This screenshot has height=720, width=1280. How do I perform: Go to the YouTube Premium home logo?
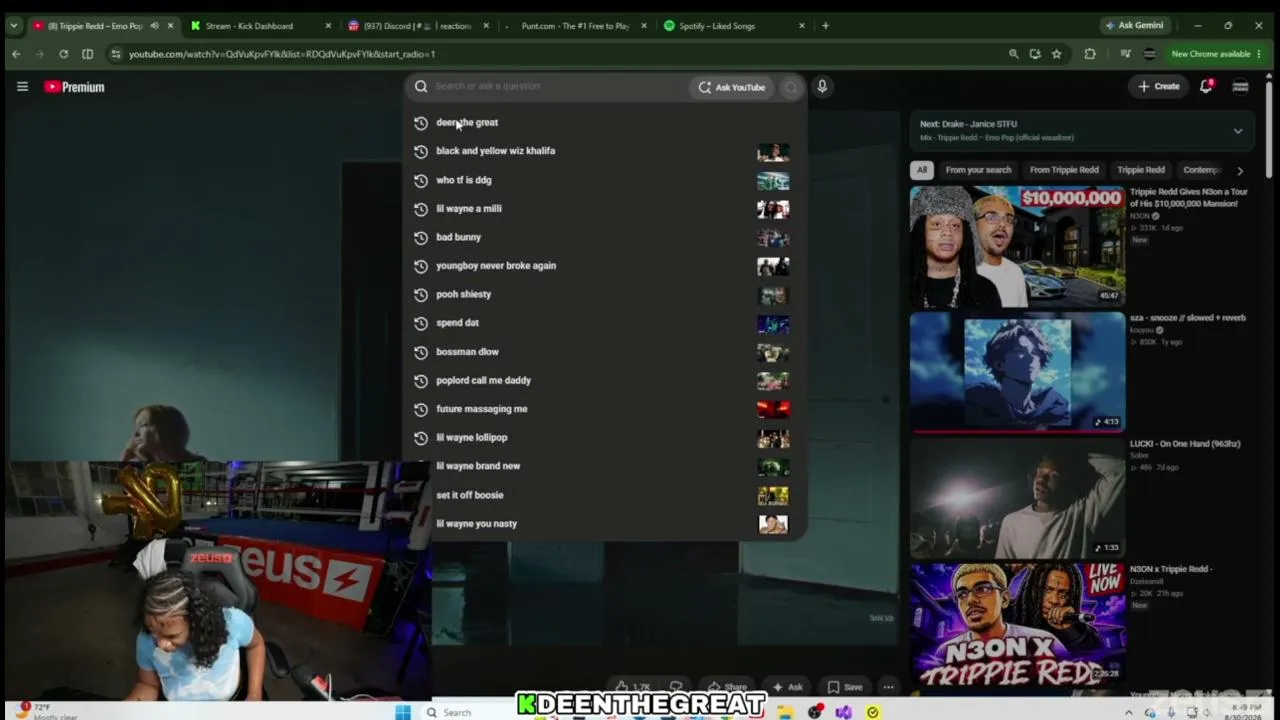tap(74, 87)
